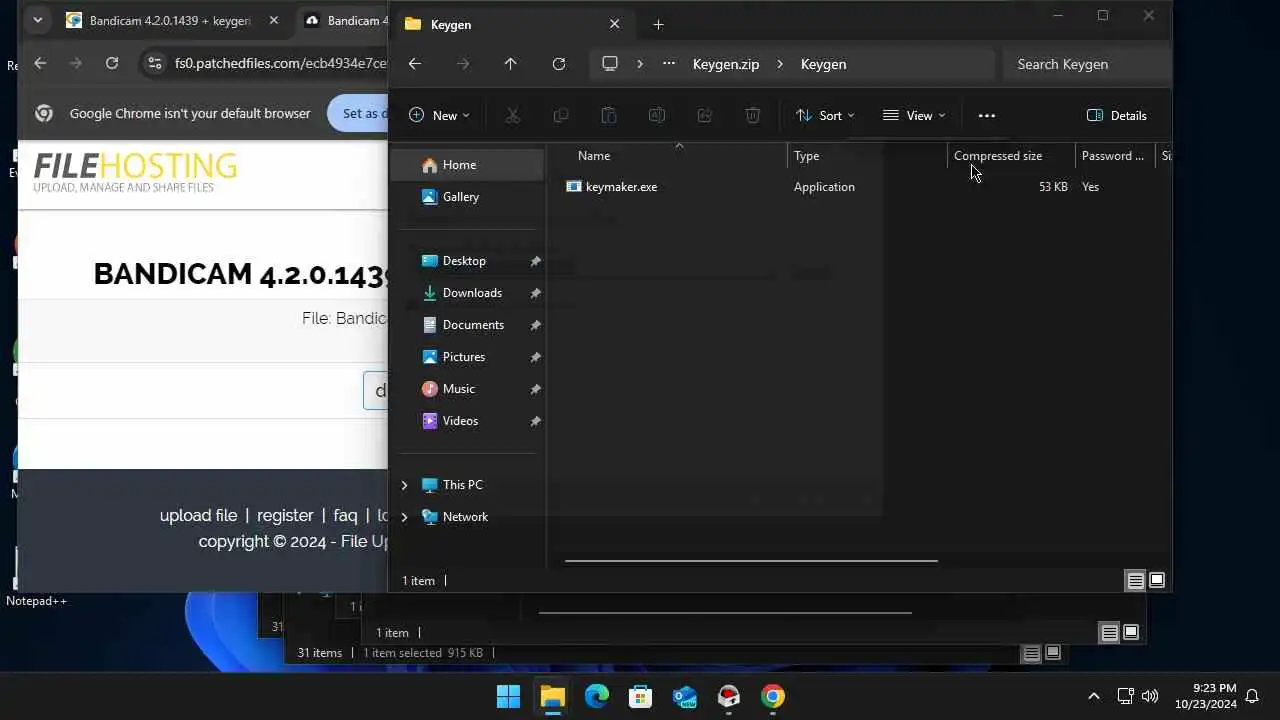The image size is (1280, 720).
Task: Switch to large thumbnails view in status bar
Action: 1157,580
